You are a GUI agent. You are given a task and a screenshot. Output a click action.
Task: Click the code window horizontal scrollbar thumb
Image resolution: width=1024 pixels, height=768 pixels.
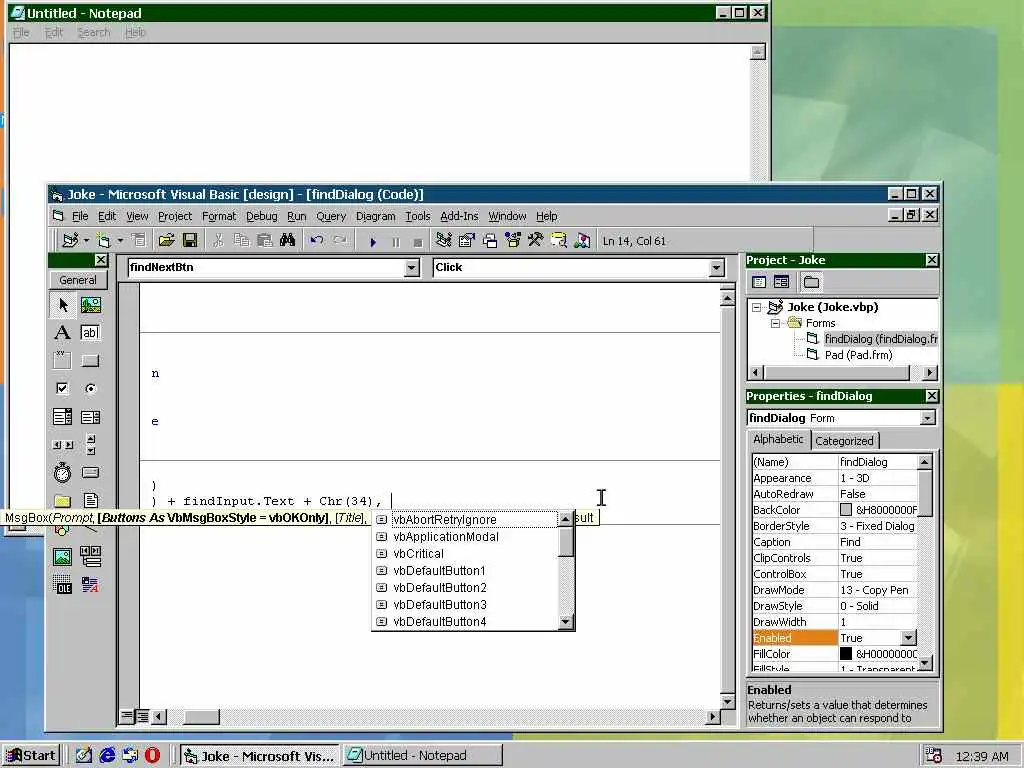pyautogui.click(x=200, y=716)
